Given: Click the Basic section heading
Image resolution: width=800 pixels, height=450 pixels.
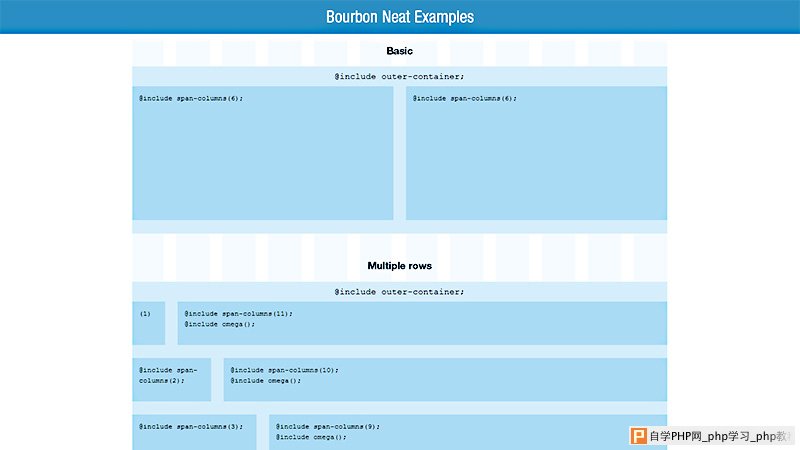Looking at the screenshot, I should click(399, 51).
